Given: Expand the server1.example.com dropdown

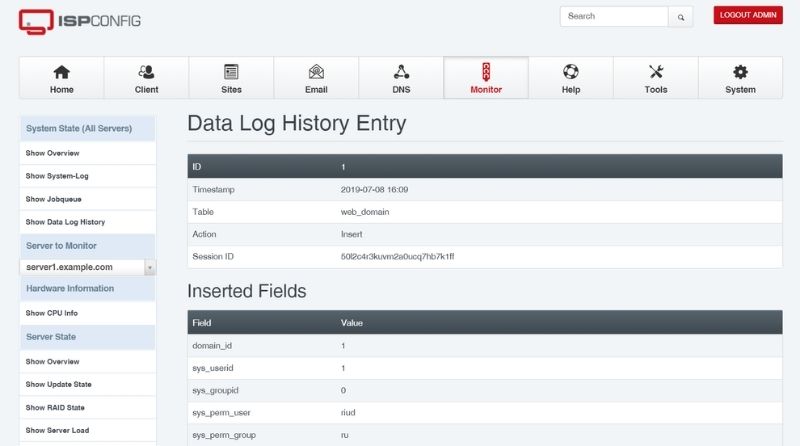Looking at the screenshot, I should pyautogui.click(x=82, y=267).
